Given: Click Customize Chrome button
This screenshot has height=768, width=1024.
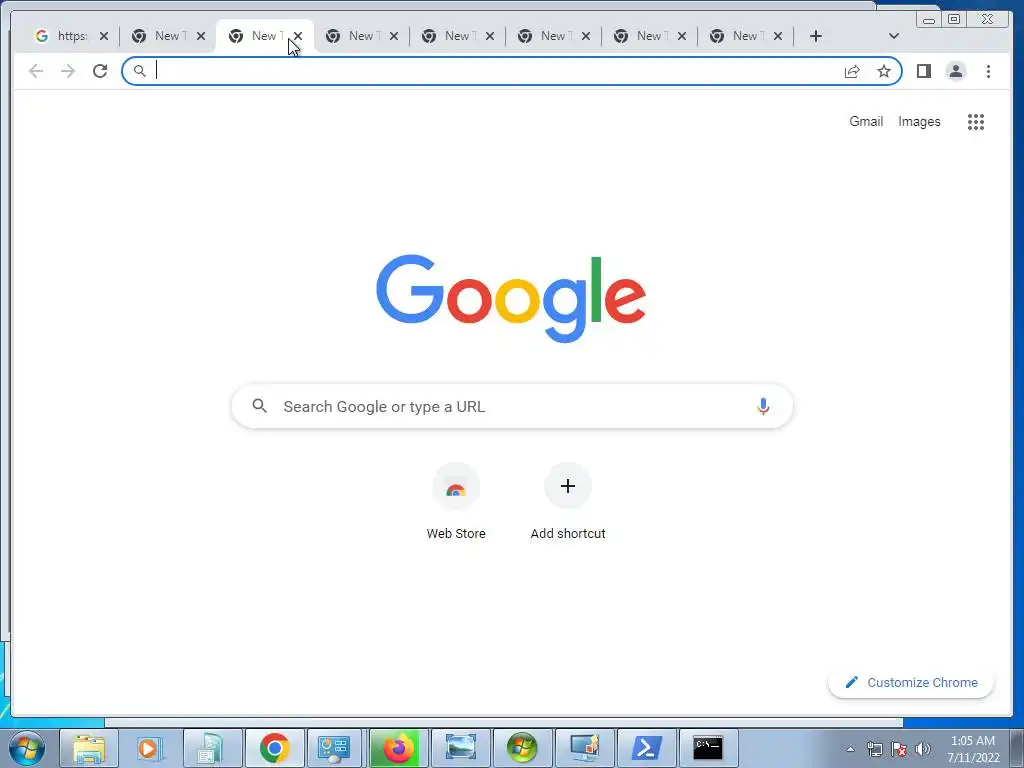Looking at the screenshot, I should [911, 682].
